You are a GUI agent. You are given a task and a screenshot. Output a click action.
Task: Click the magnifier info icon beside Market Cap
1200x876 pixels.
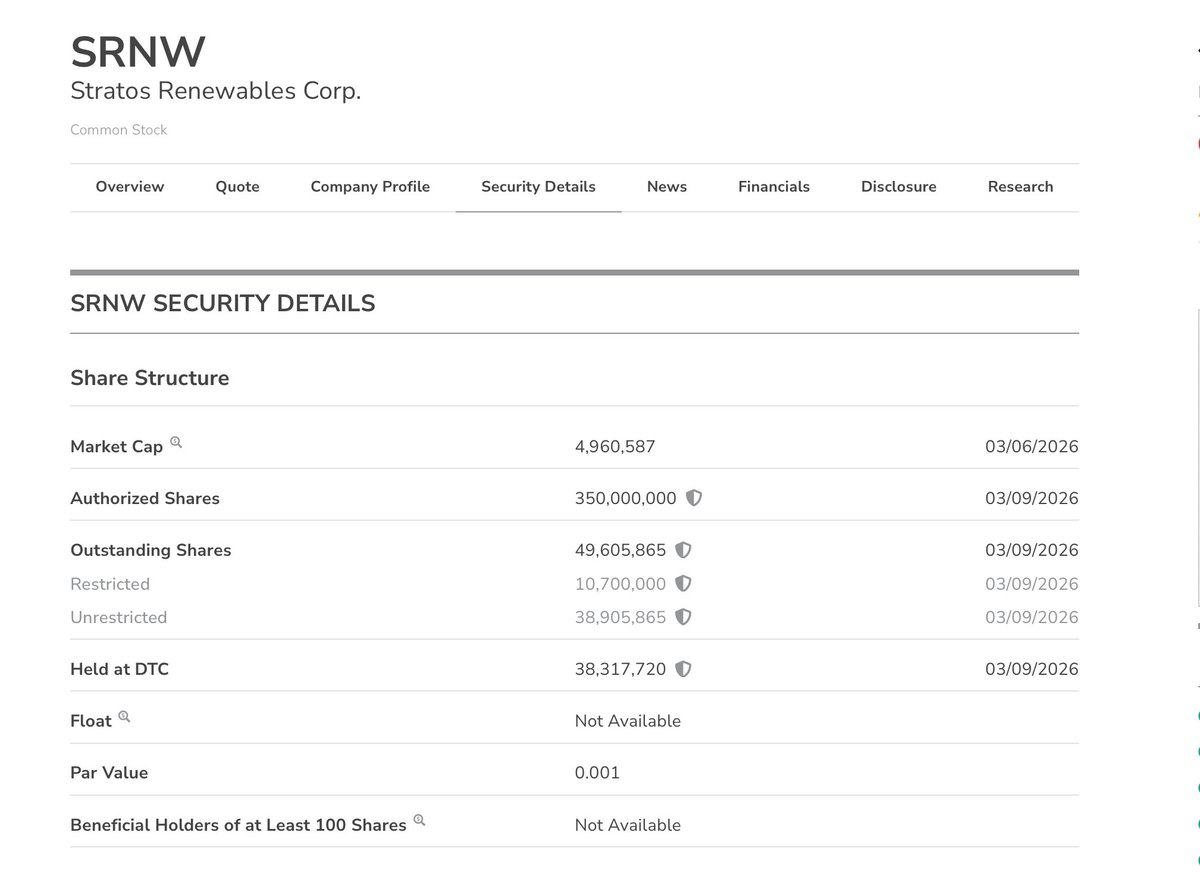[x=176, y=442]
